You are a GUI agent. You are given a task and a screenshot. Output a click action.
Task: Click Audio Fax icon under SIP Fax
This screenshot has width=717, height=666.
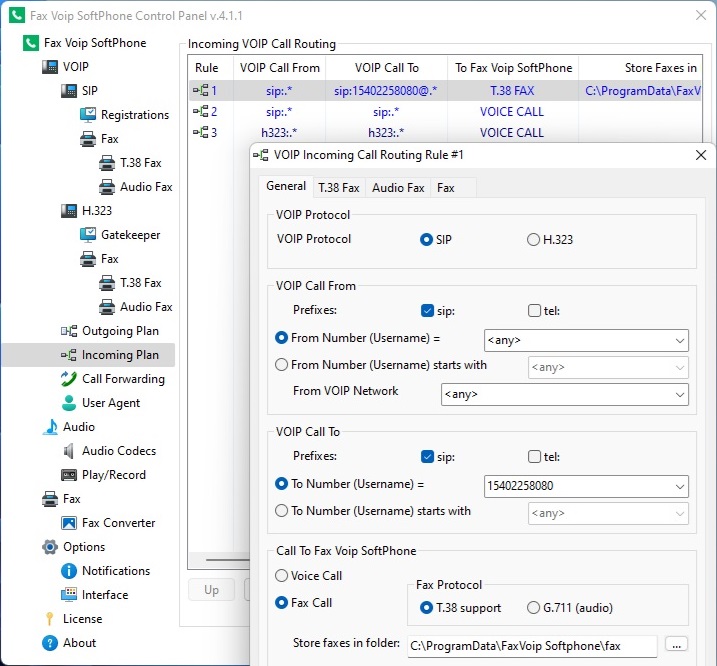pyautogui.click(x=107, y=187)
